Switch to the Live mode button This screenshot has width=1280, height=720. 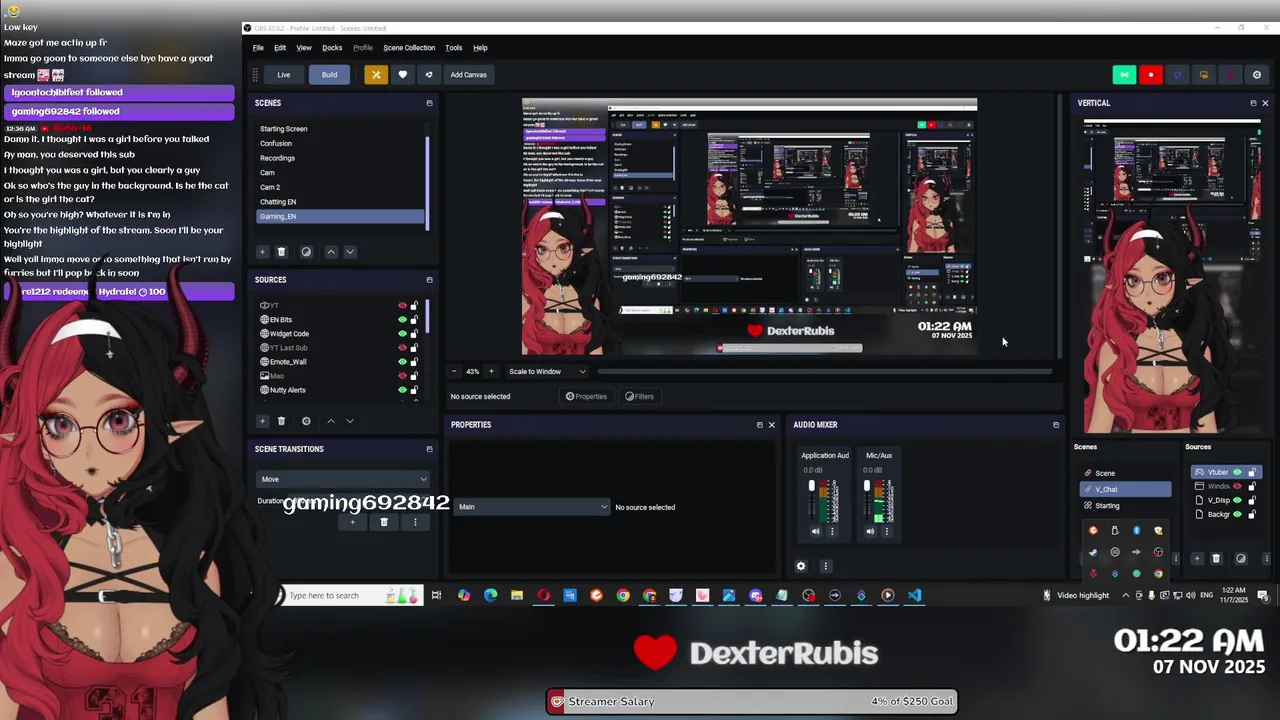pos(284,74)
